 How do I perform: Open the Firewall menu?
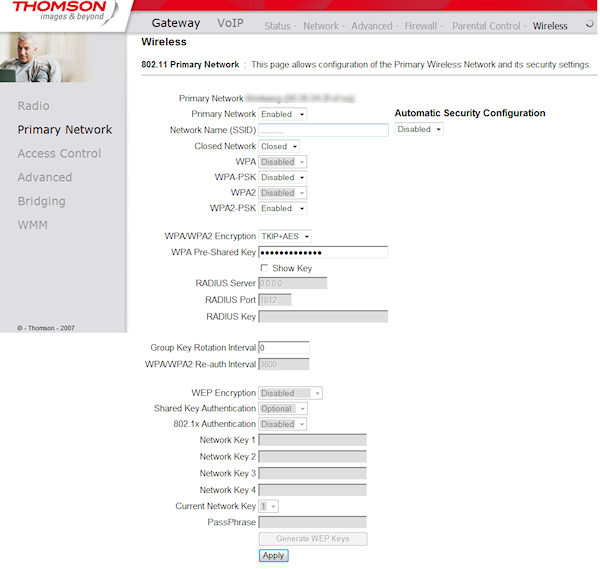pos(421,26)
